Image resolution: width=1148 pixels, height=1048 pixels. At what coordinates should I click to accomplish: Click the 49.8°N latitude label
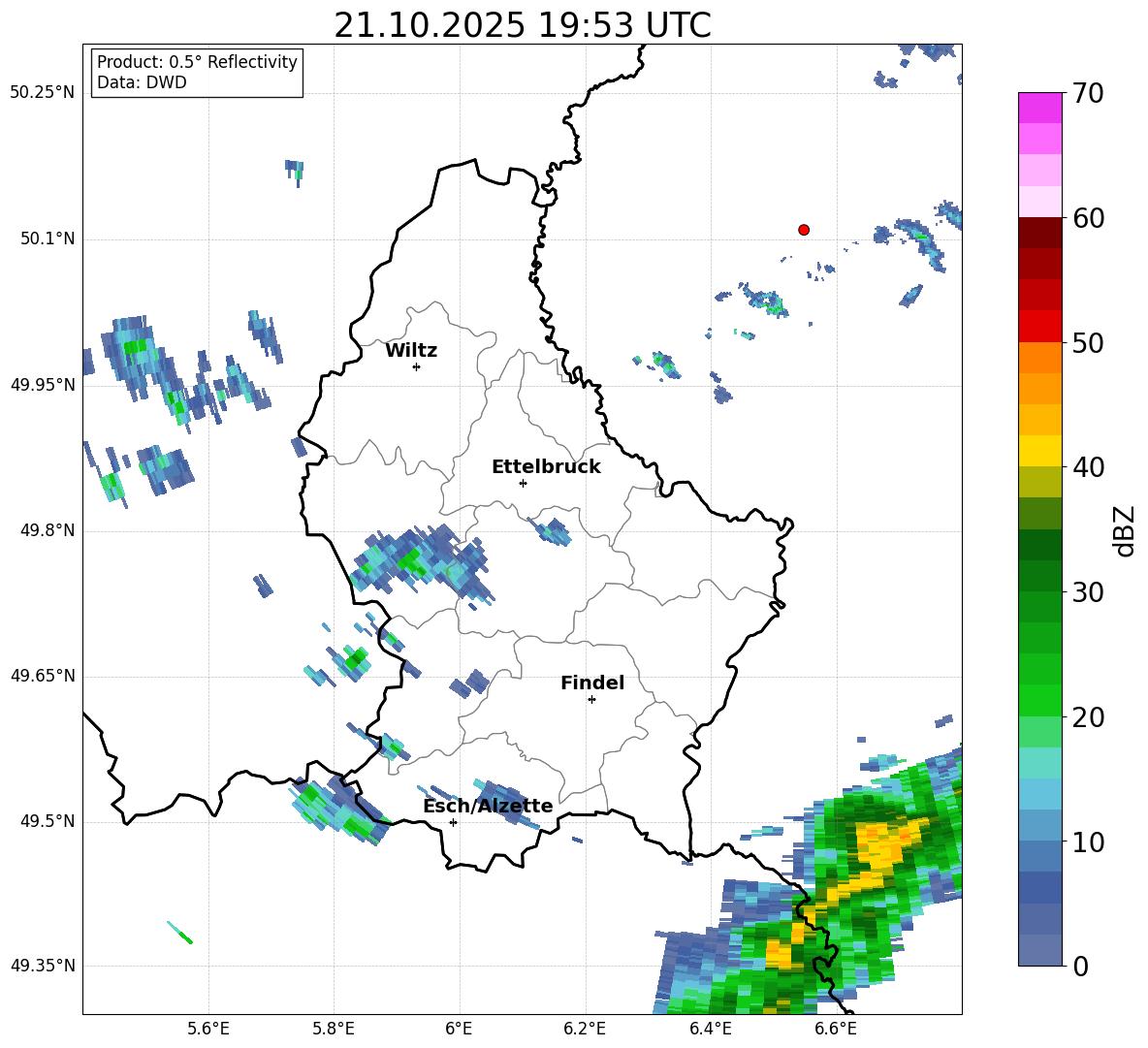pyautogui.click(x=48, y=530)
